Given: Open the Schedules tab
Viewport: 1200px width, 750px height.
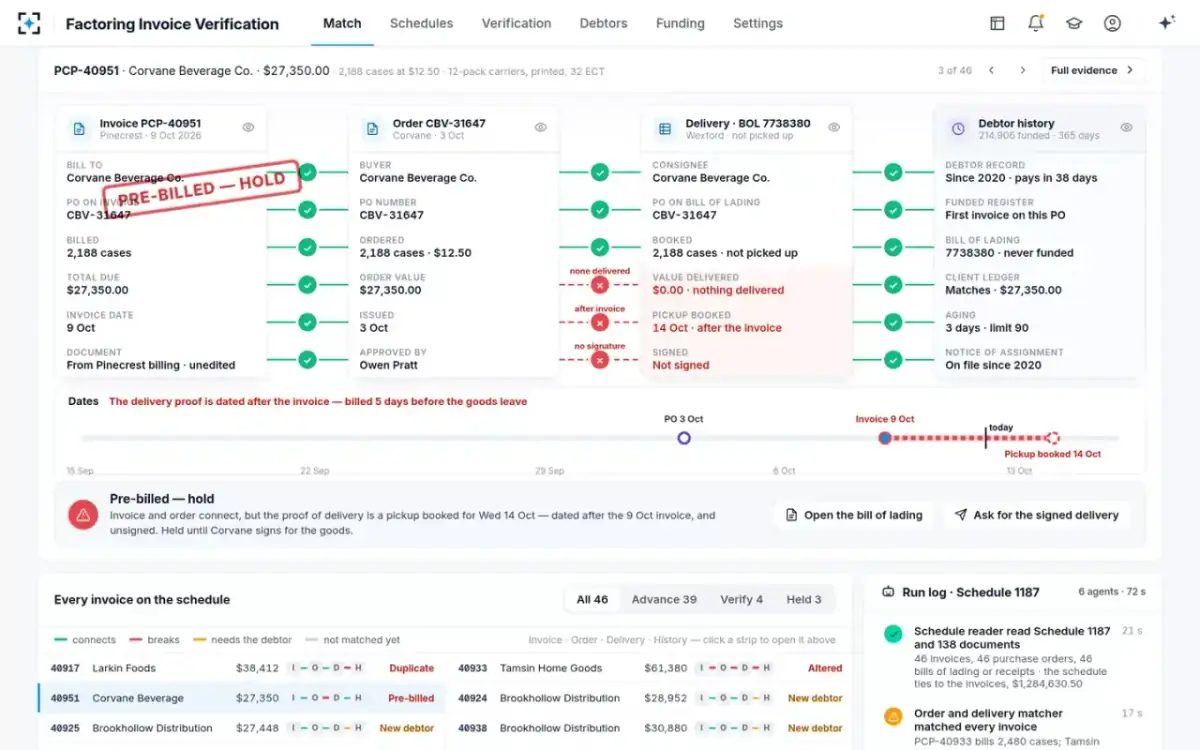Looking at the screenshot, I should pos(421,23).
